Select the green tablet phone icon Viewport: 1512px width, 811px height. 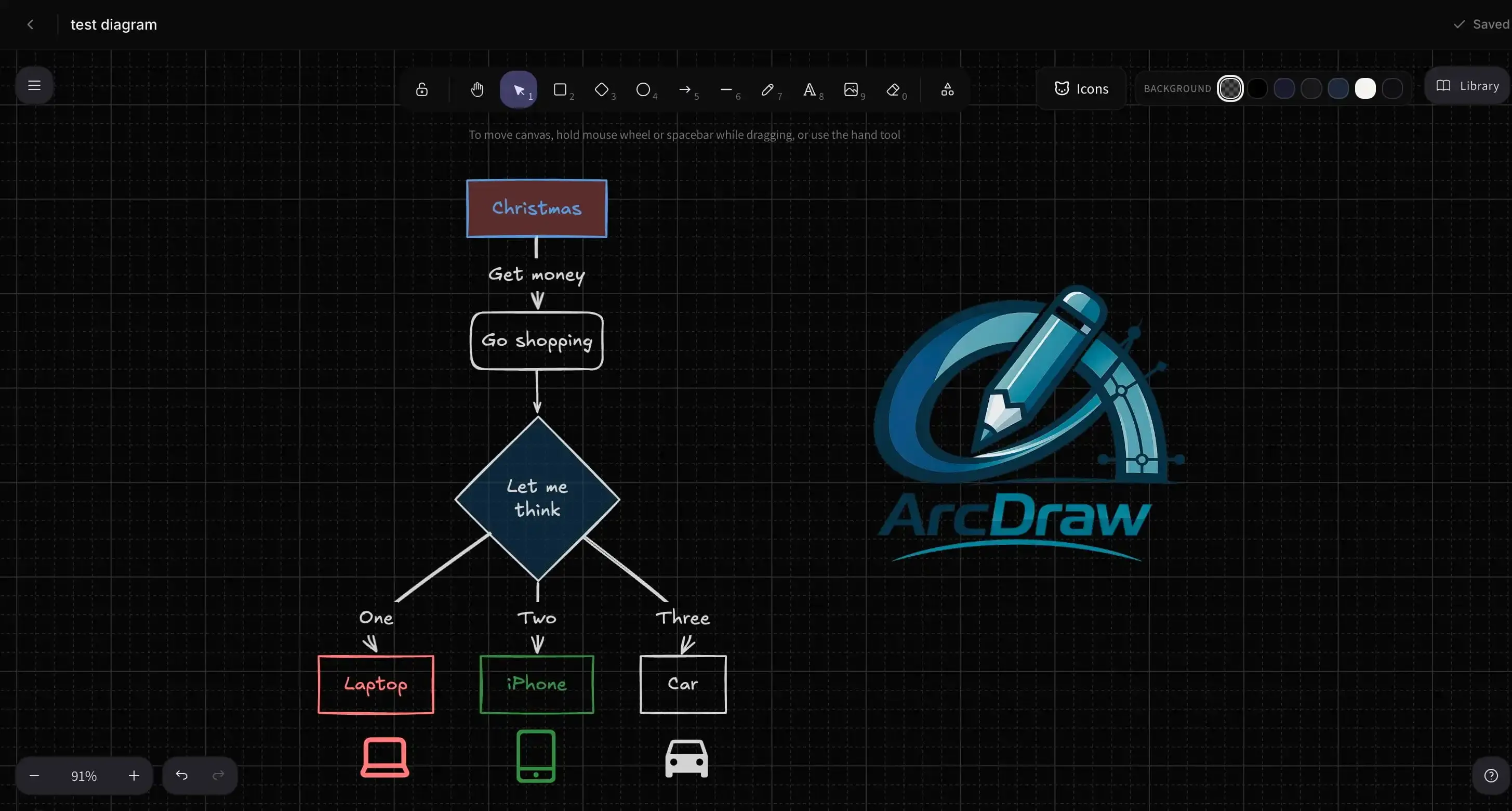[x=536, y=756]
